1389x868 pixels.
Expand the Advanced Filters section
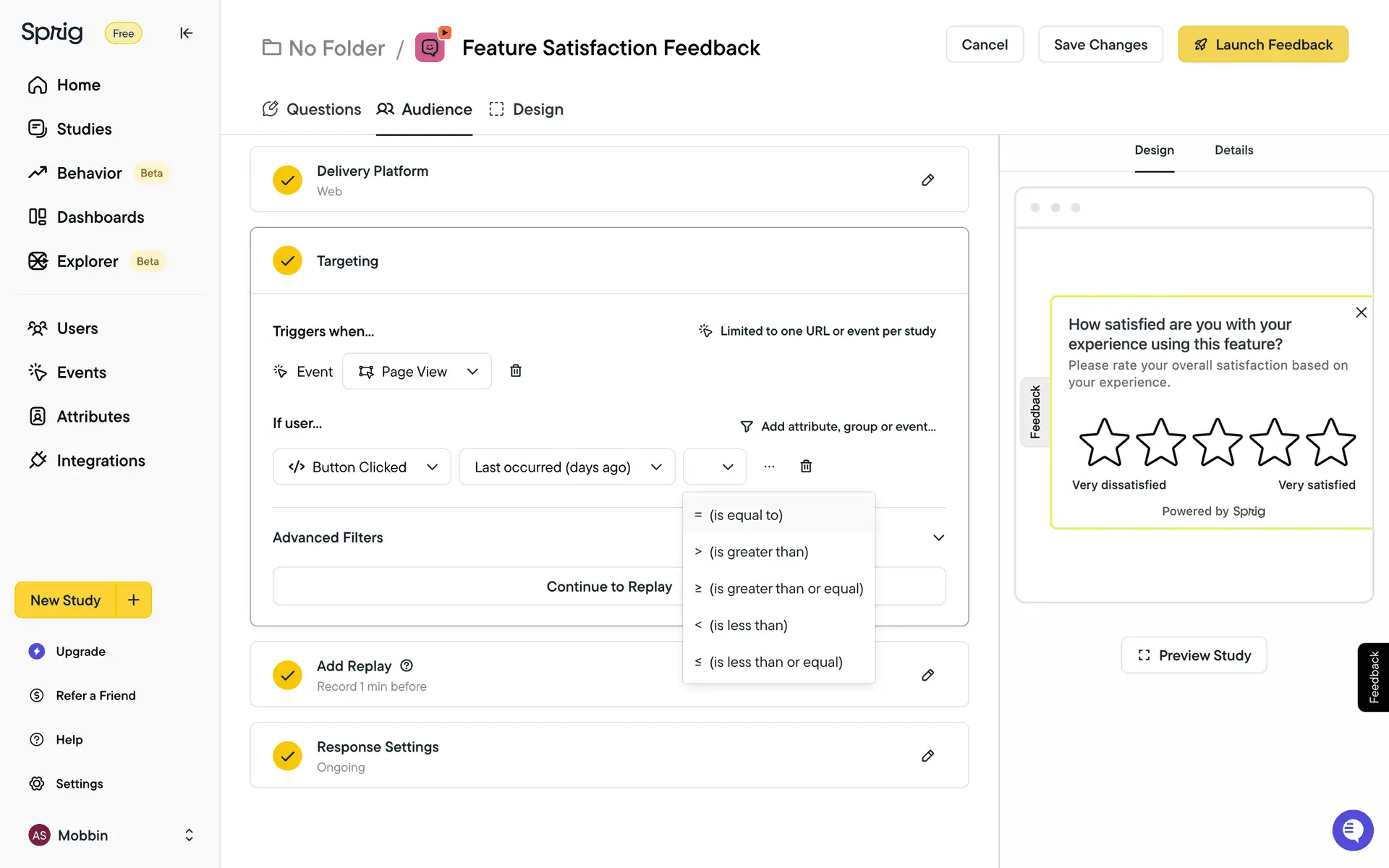(x=938, y=537)
